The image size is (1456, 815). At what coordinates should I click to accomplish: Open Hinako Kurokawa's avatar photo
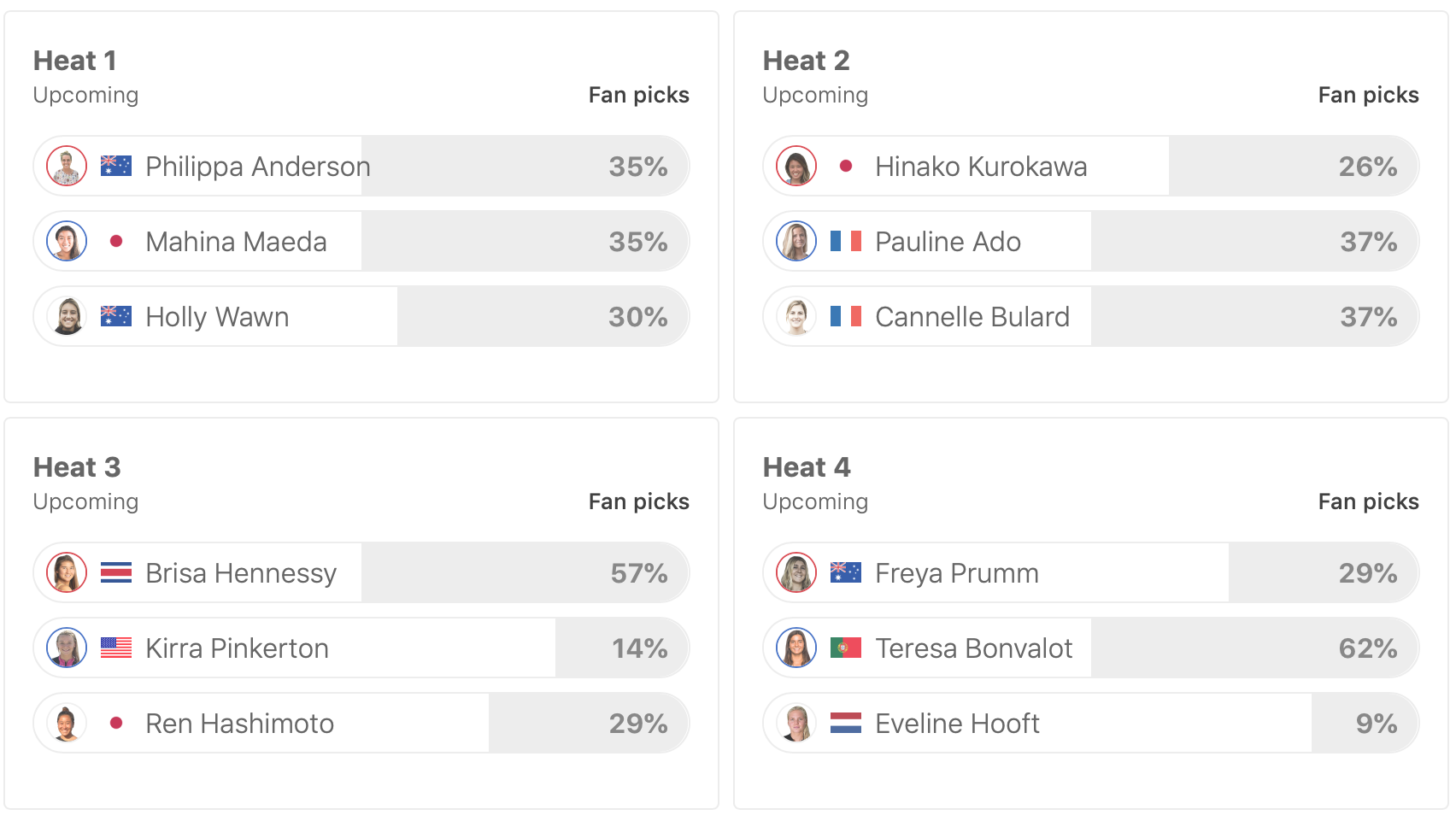tap(796, 166)
